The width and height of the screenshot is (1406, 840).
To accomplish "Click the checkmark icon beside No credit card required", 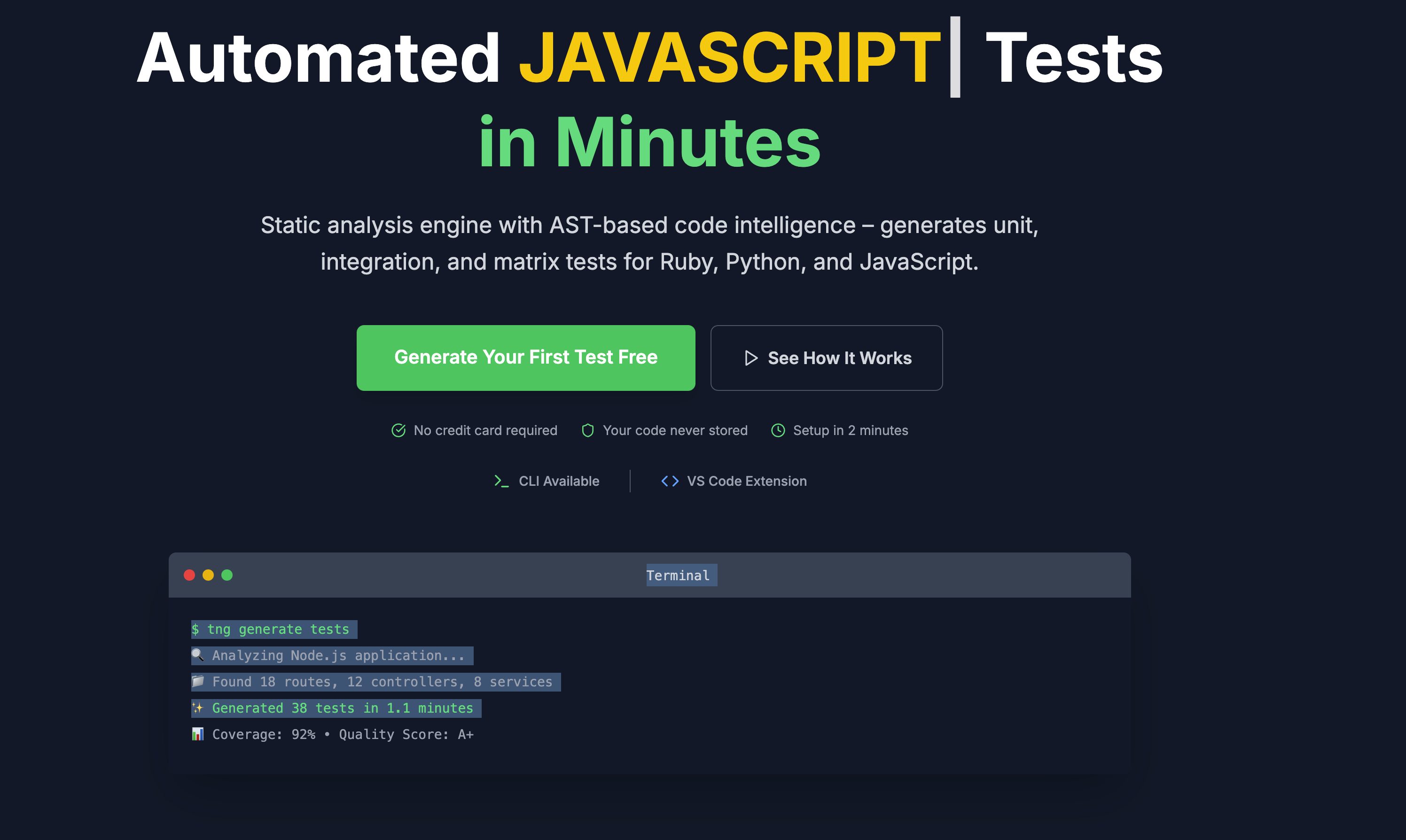I will [x=398, y=430].
